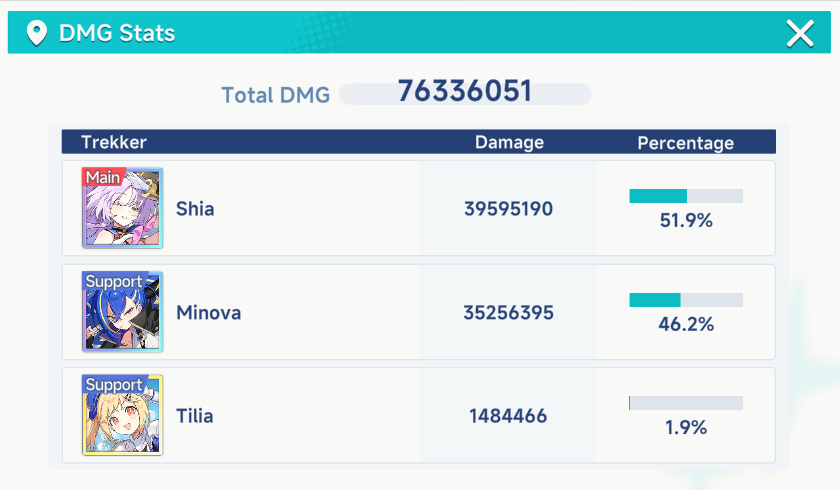Click Minova's 46.2% damage bar
840x490 pixels.
[x=686, y=300]
